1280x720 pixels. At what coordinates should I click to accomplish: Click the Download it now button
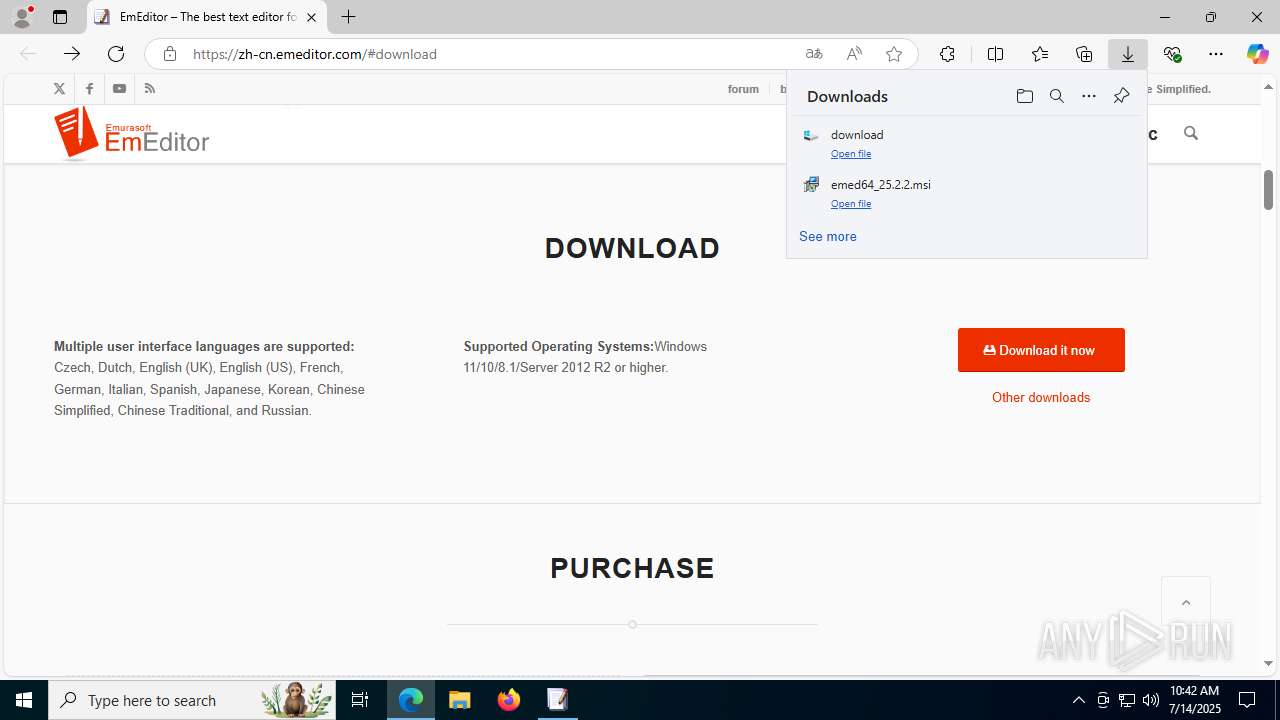[1041, 350]
